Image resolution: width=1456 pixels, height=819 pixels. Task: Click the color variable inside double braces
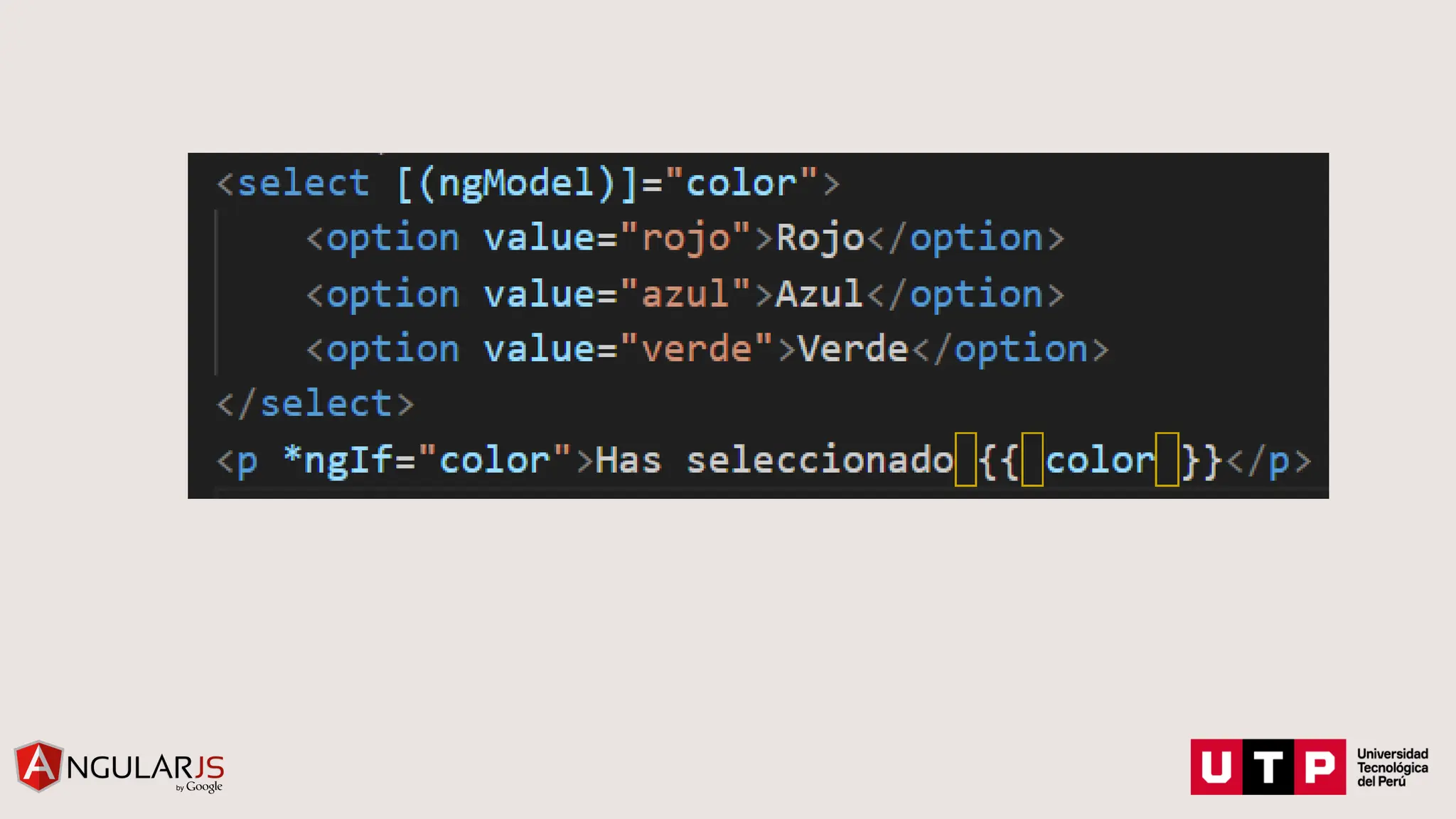[x=1100, y=460]
